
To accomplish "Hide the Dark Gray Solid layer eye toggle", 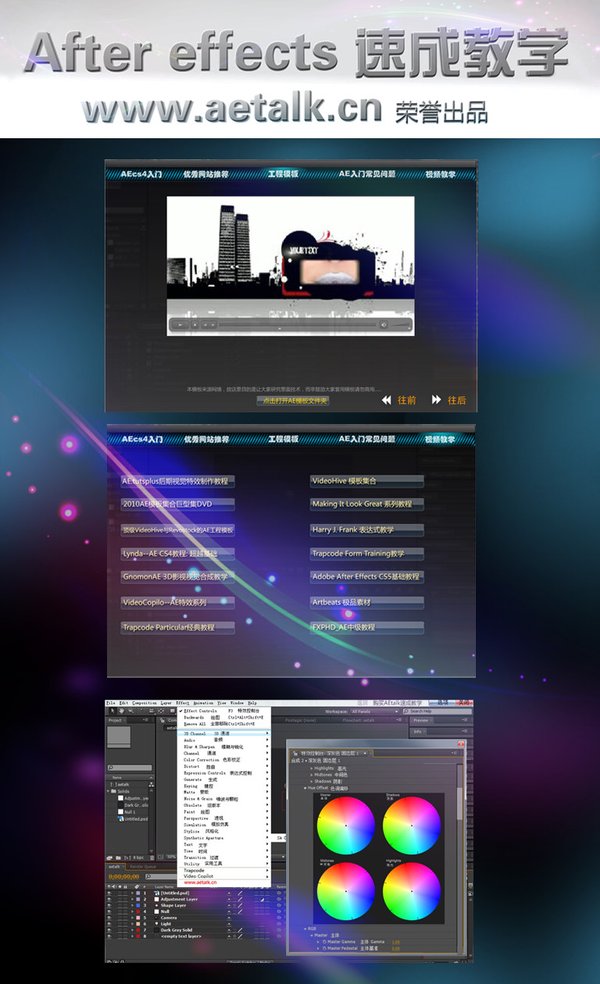I will pyautogui.click(x=109, y=930).
